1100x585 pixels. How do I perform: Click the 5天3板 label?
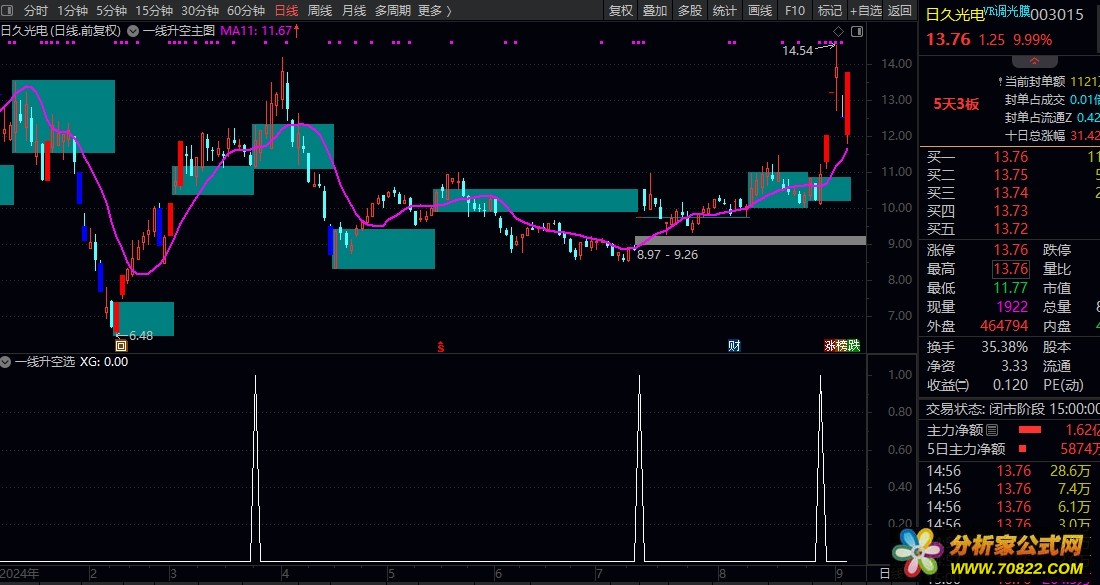(955, 105)
